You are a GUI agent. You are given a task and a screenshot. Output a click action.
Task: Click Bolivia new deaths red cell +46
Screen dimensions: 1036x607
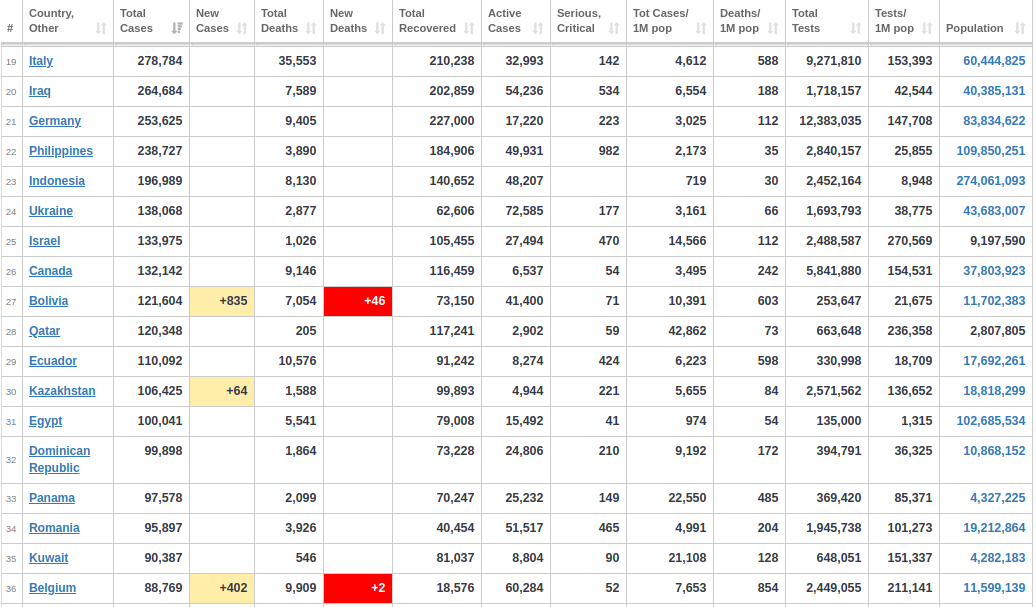tap(358, 301)
